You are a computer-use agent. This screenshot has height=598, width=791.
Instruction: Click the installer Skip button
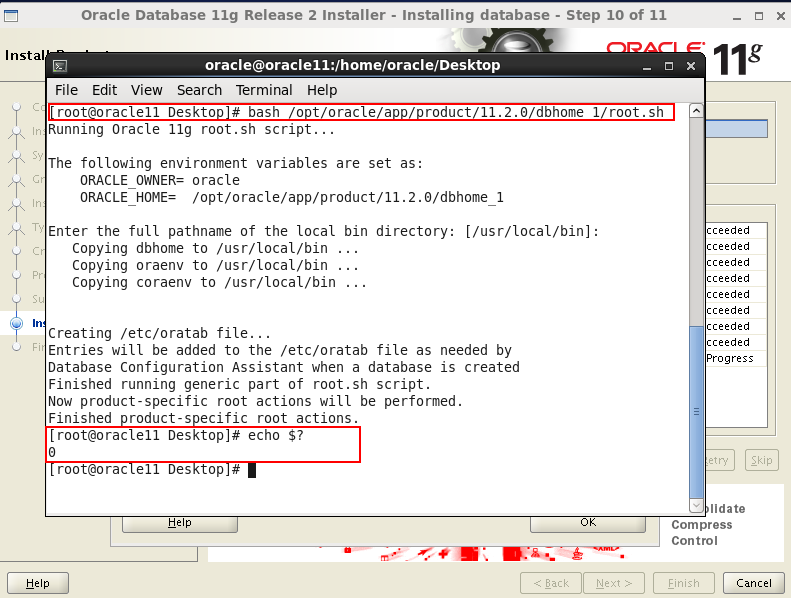click(761, 460)
